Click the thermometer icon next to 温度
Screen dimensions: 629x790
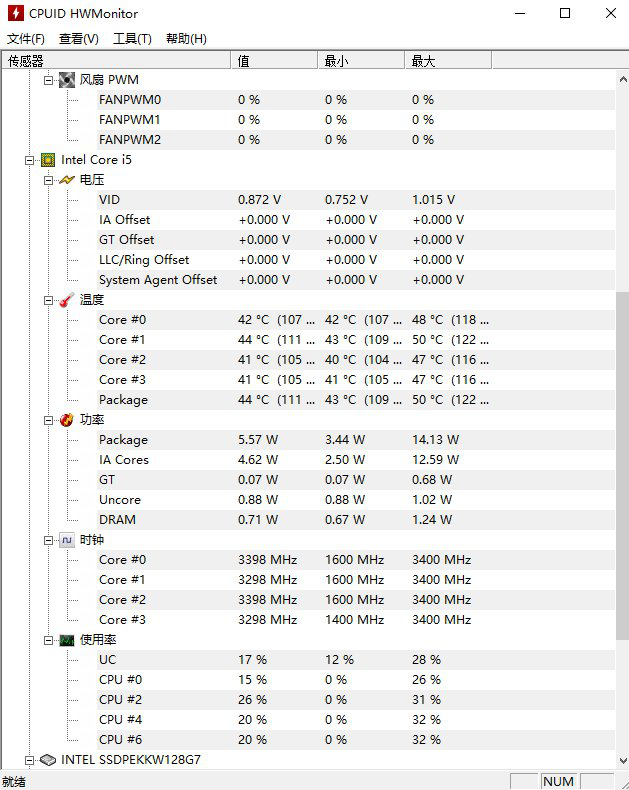67,300
